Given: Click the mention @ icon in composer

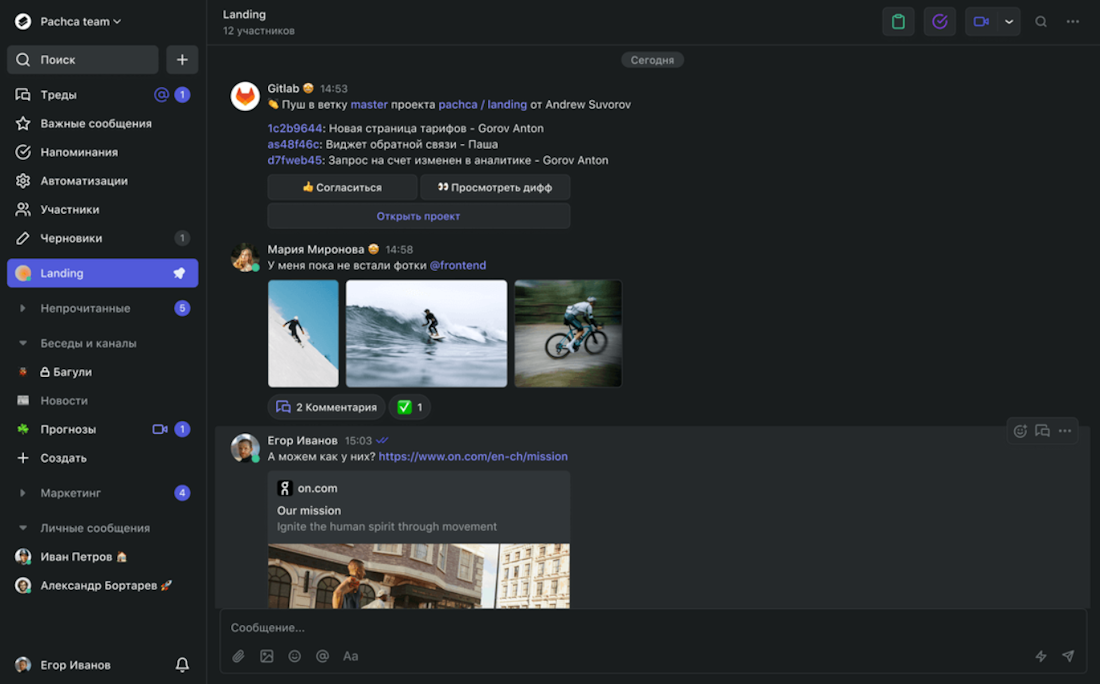Looking at the screenshot, I should (x=322, y=656).
